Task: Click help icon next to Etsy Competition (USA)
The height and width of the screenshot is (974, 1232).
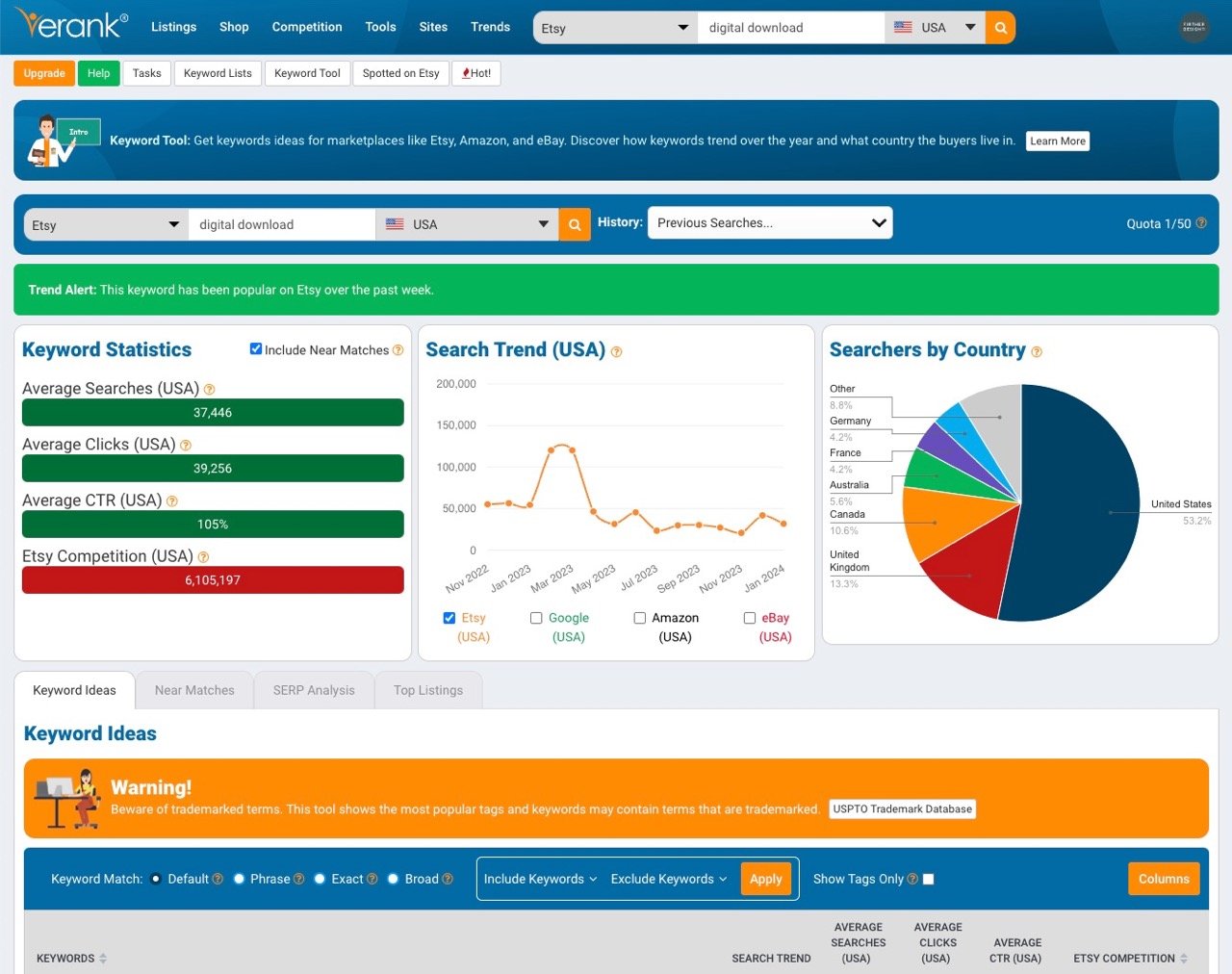Action: pos(203,557)
